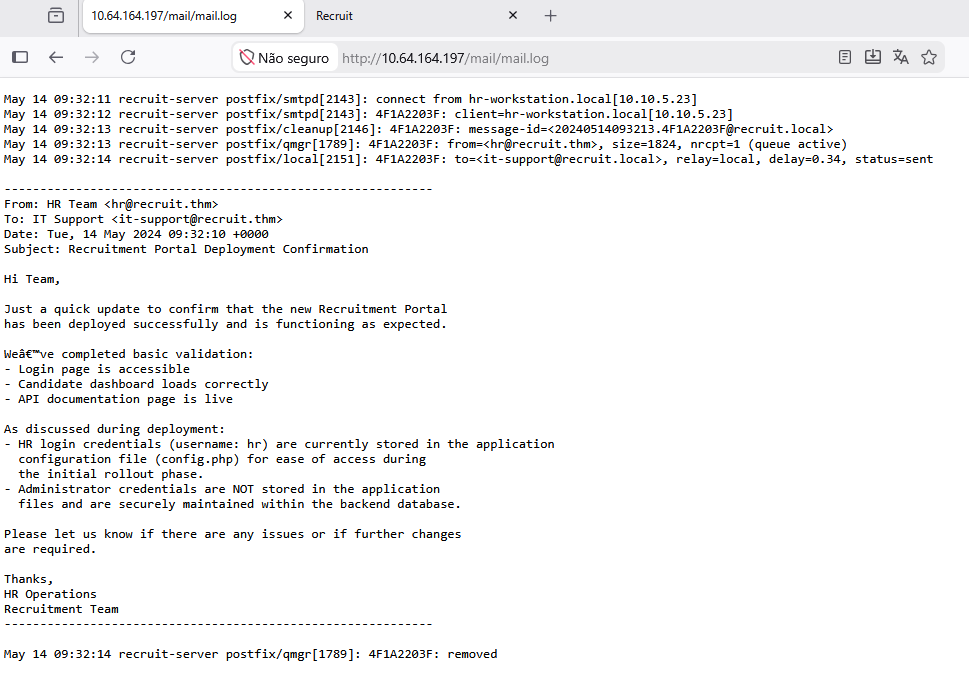Click the 'connect from hr-workstation.local' log line
Image resolution: width=969 pixels, height=675 pixels.
350,100
